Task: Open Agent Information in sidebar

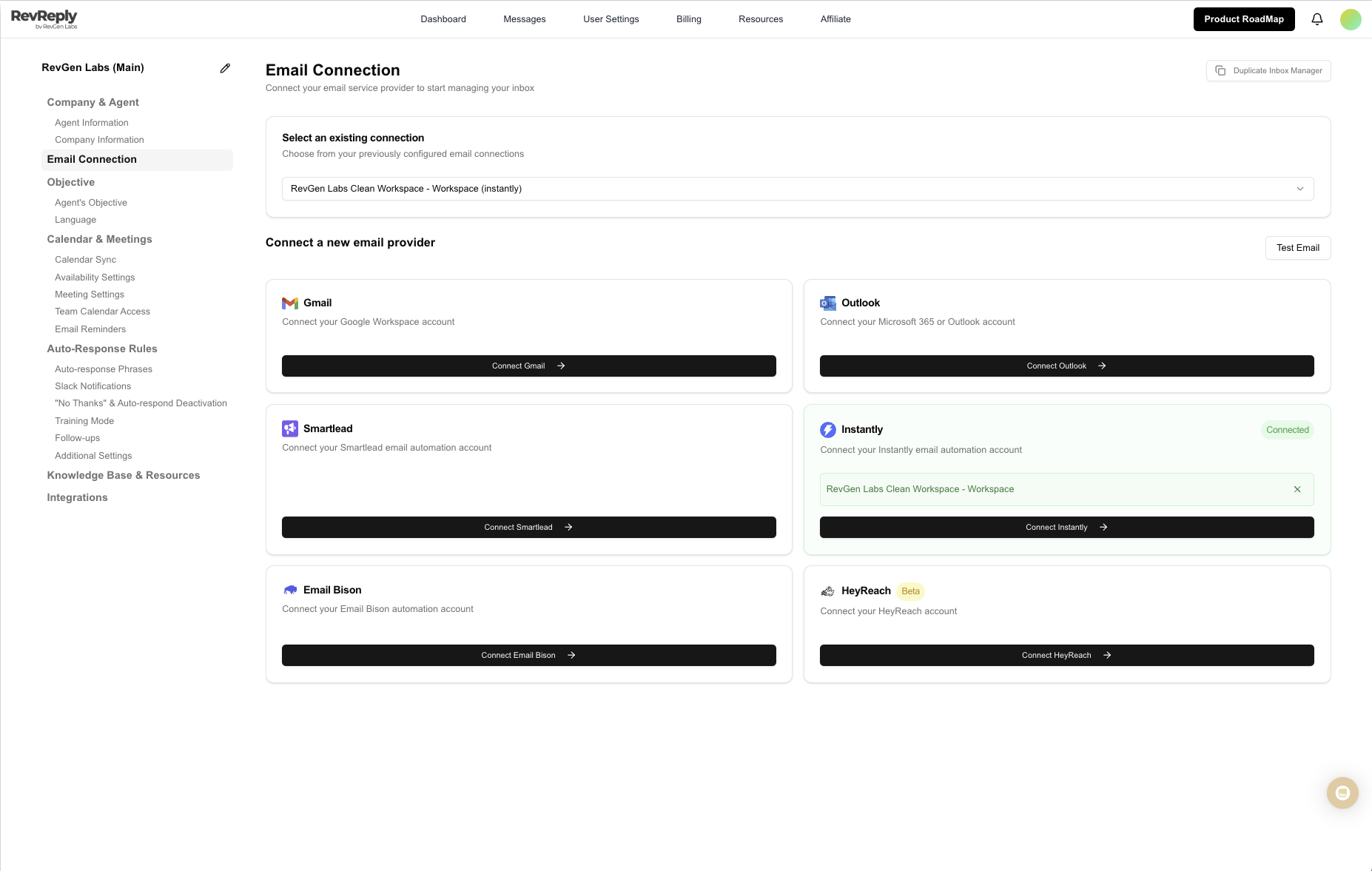Action: click(x=92, y=123)
